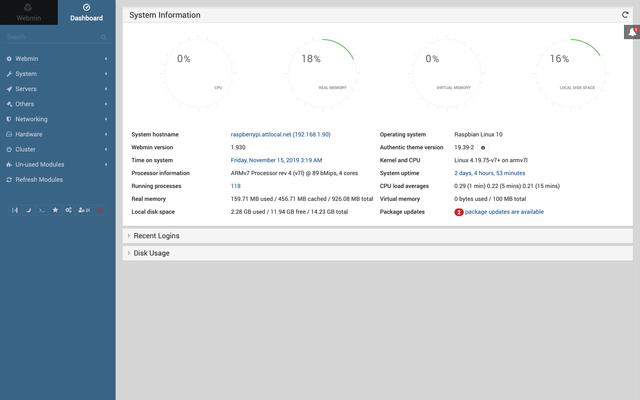Click the Webmin gear icon in sidebar
The width and height of the screenshot is (640, 400).
click(9, 59)
